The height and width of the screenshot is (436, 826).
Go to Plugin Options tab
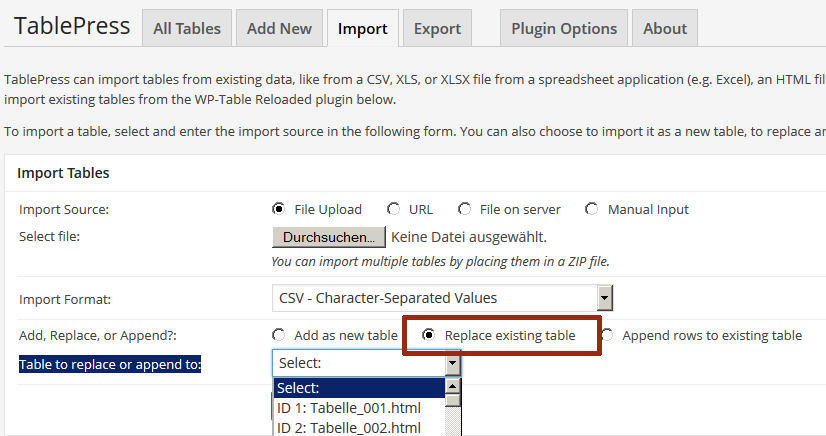click(564, 28)
